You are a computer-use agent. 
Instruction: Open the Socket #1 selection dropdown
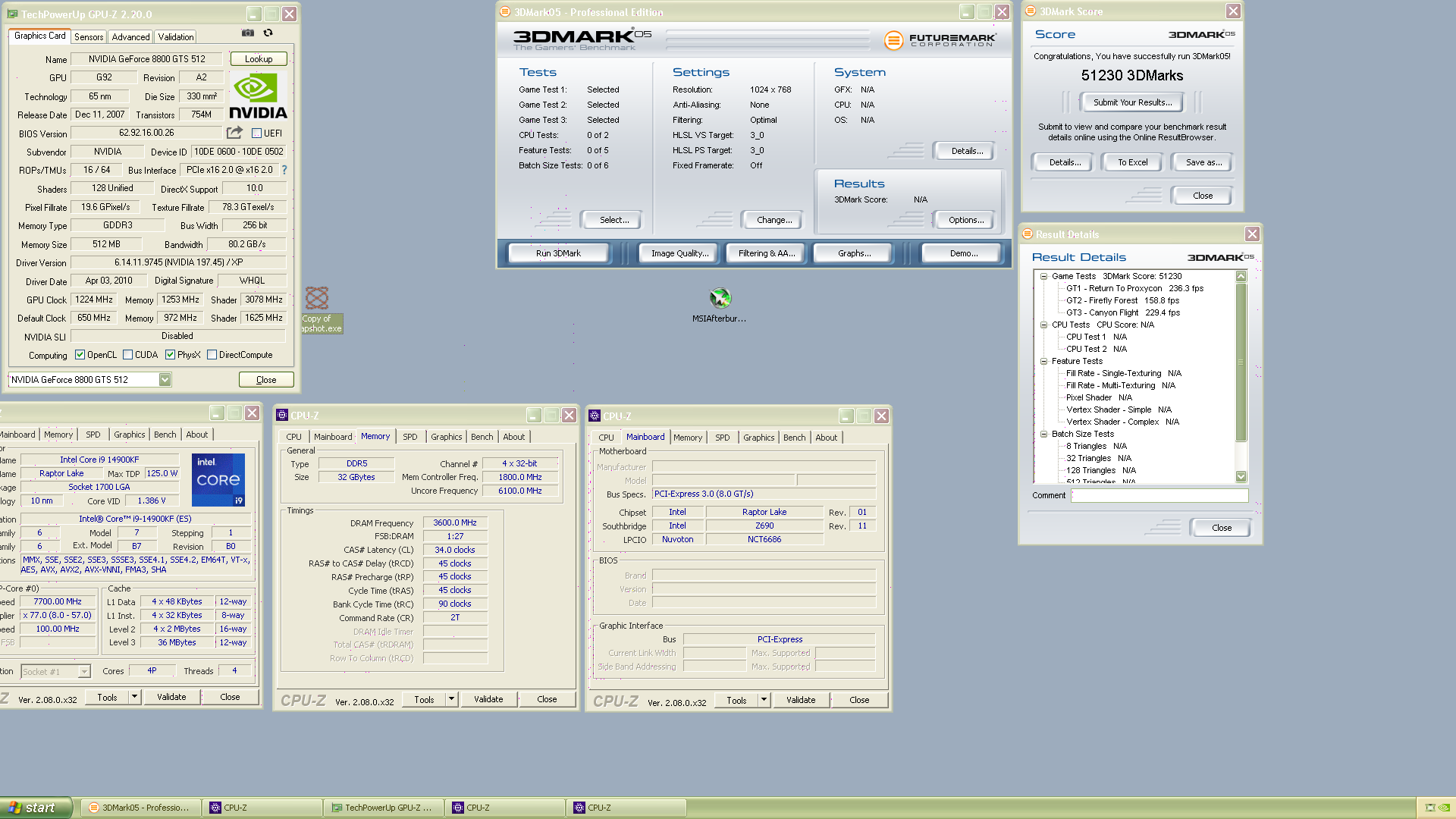click(x=84, y=672)
